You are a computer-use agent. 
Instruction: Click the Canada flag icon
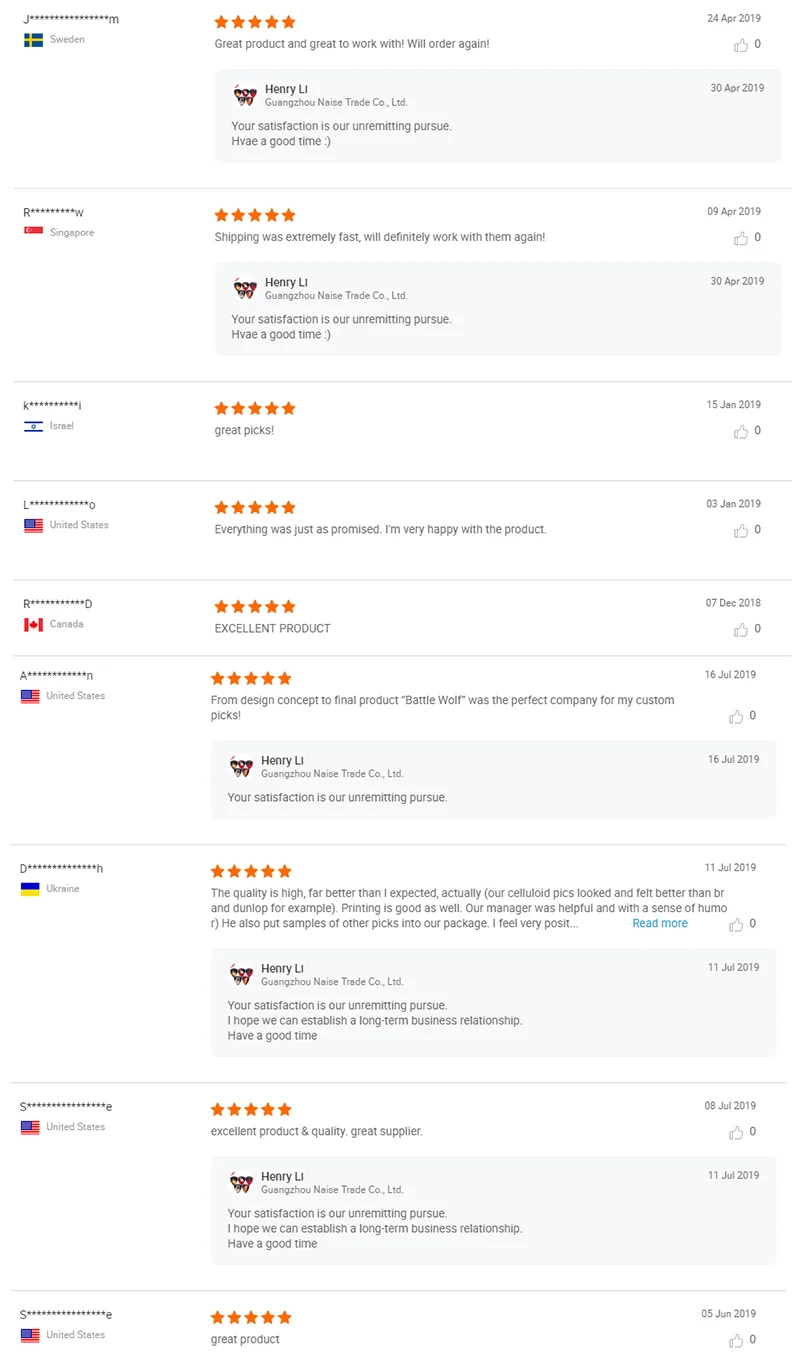click(x=33, y=624)
